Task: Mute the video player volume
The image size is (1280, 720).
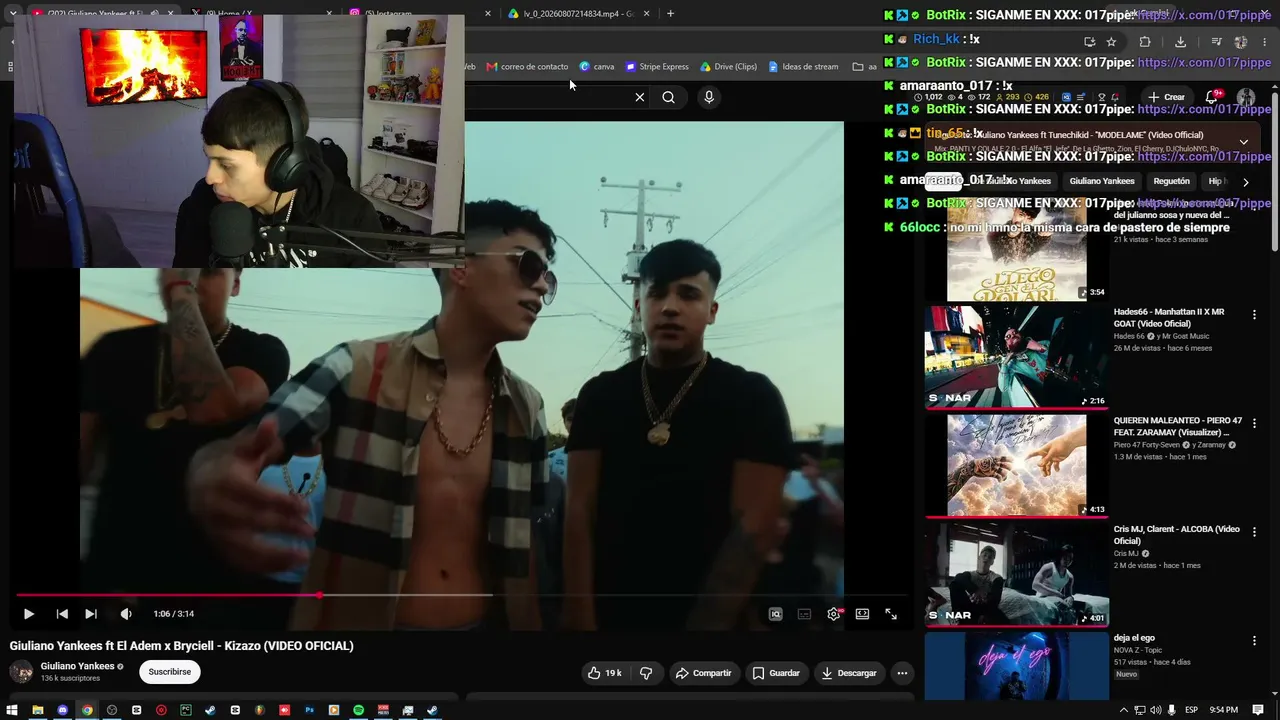Action: tap(126, 614)
